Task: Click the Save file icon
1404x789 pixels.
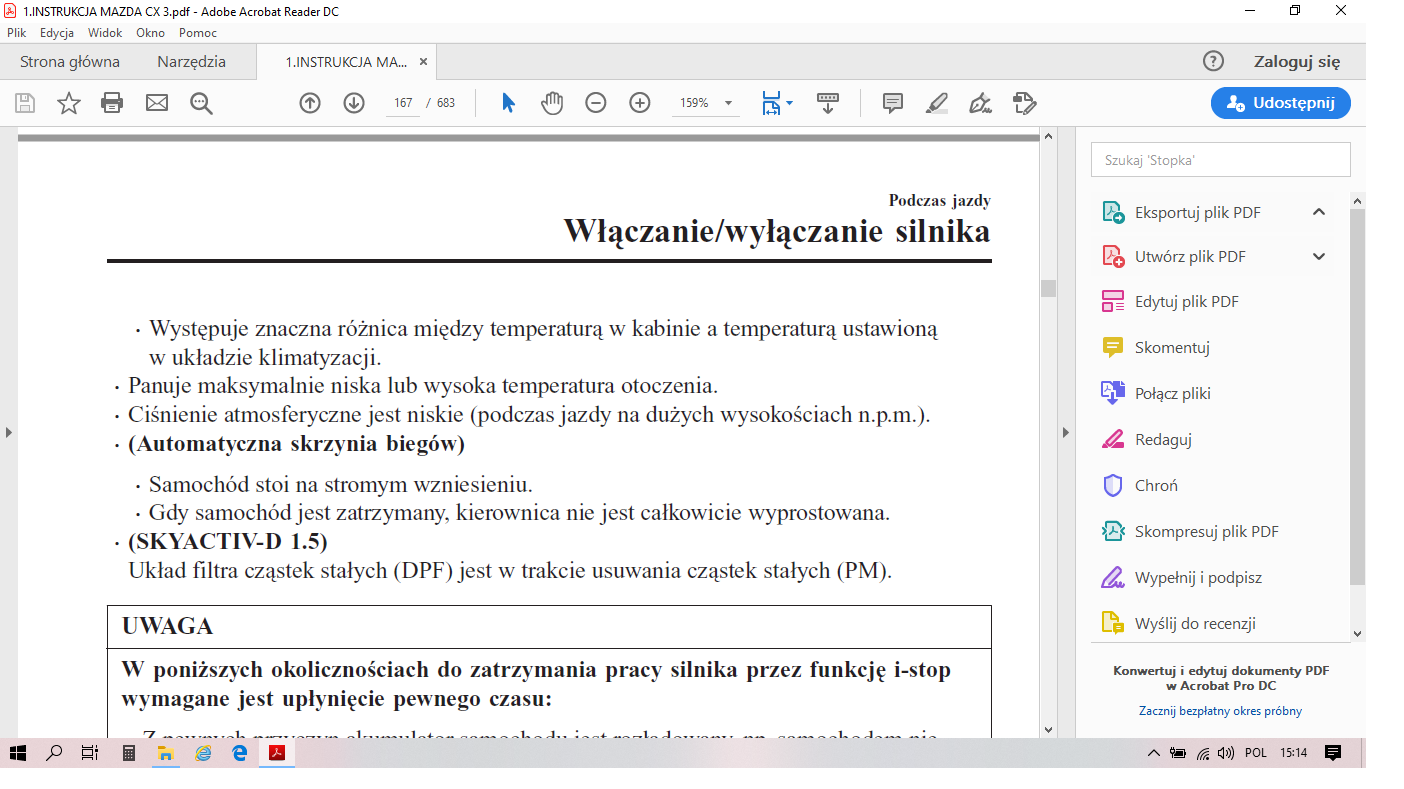Action: click(25, 103)
